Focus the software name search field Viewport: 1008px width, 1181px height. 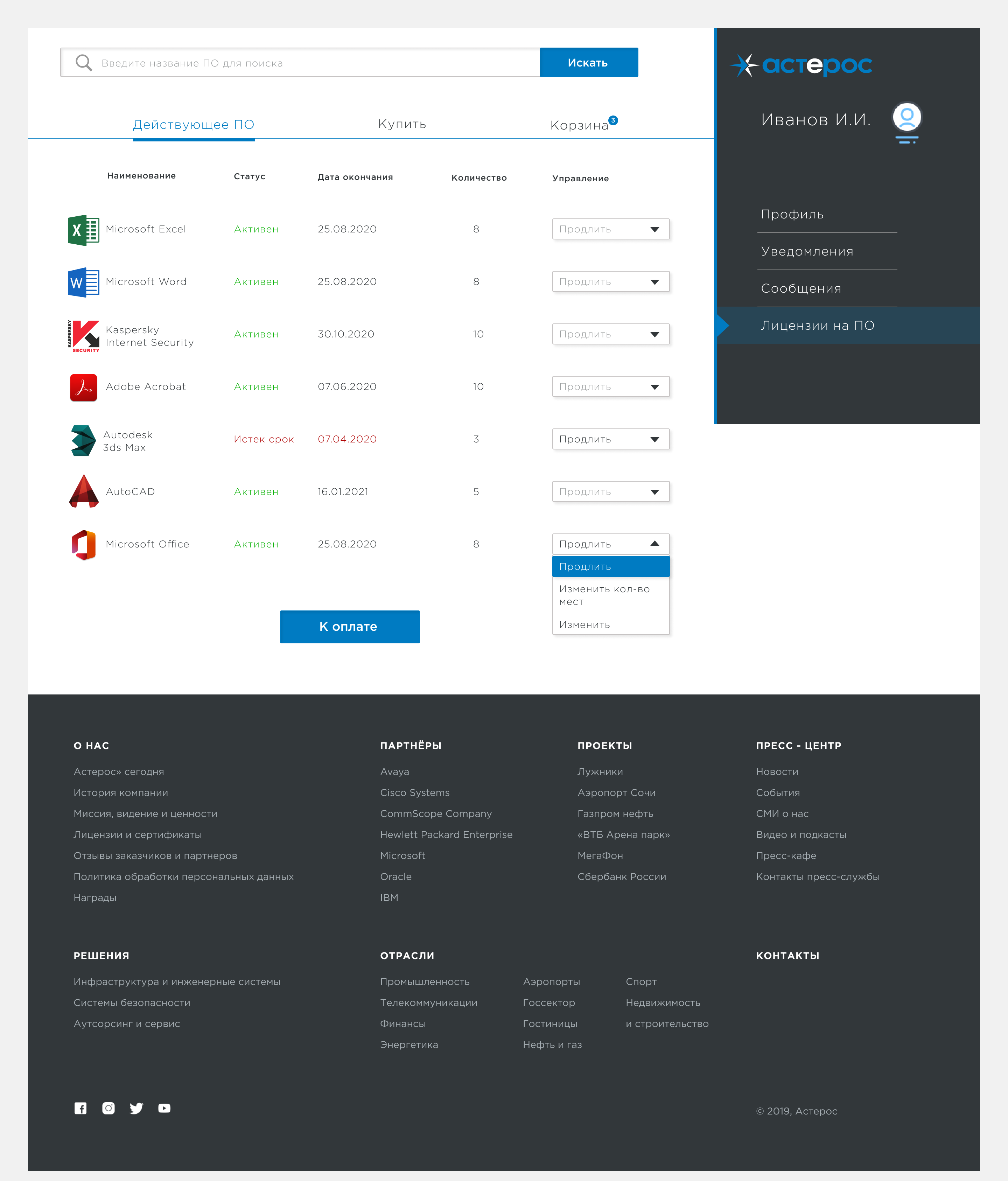pos(300,63)
